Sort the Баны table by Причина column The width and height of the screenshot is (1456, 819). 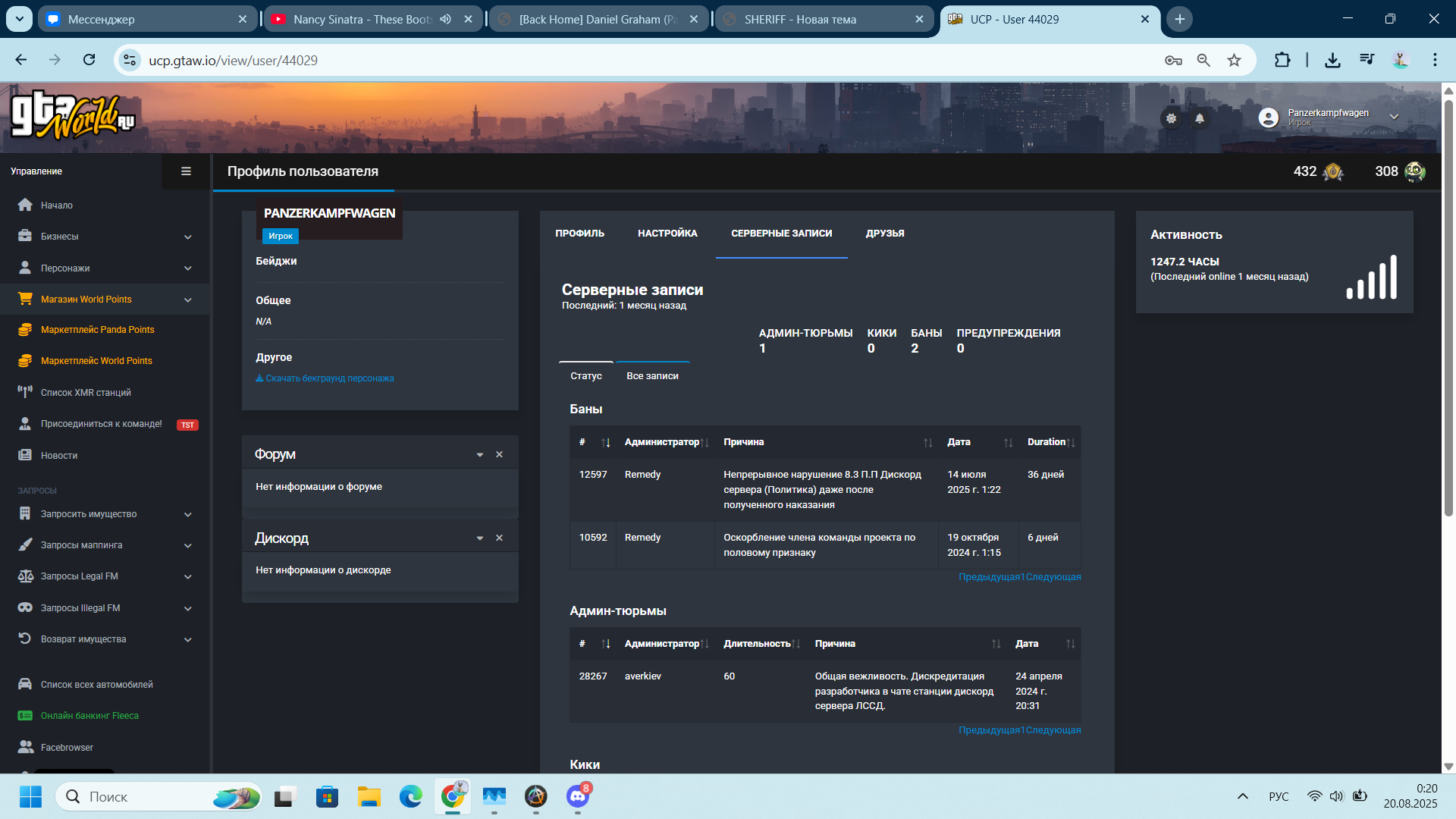tap(827, 442)
